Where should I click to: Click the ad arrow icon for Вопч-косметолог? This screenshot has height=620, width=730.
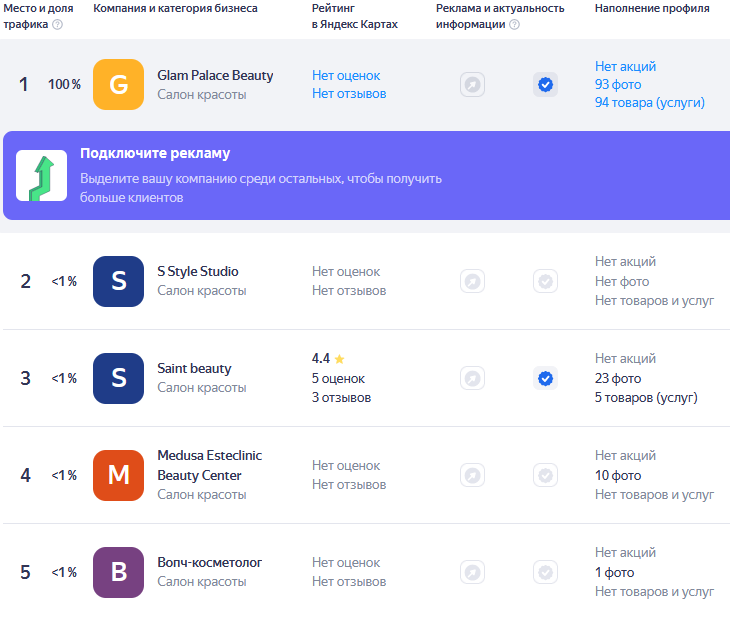coord(473,572)
